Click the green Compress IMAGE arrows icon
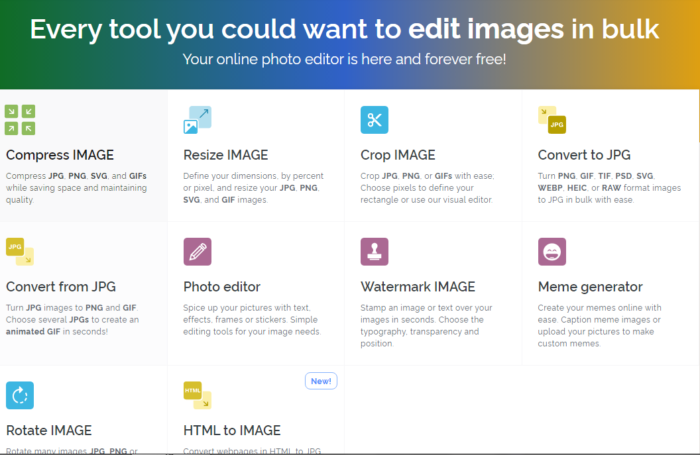This screenshot has width=700, height=455. coord(20,120)
